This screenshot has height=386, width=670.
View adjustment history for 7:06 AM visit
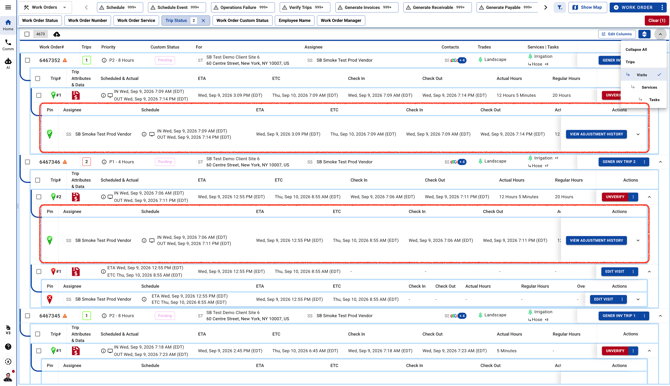tap(596, 240)
